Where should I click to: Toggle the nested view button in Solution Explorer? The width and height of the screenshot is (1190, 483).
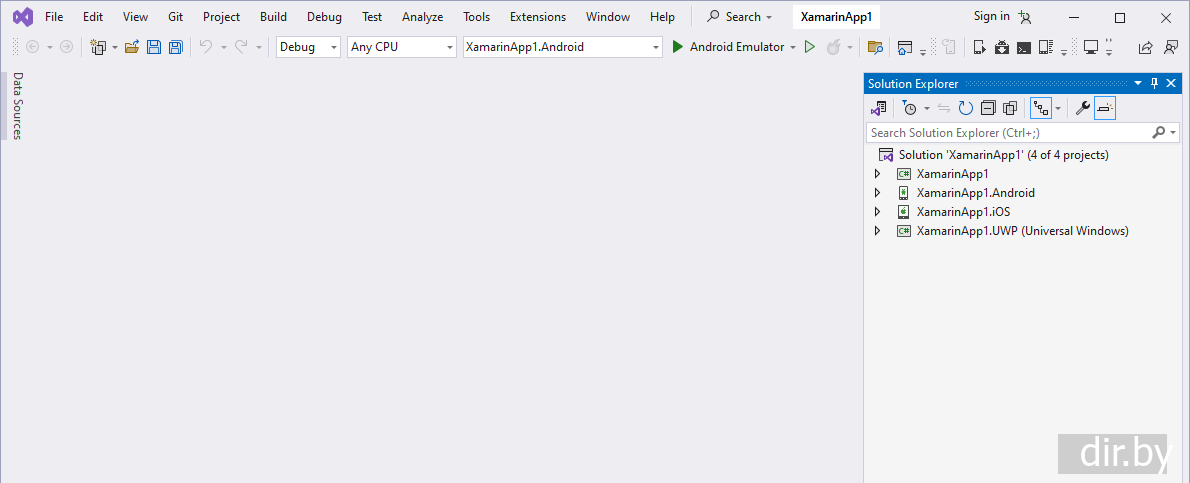point(1041,109)
